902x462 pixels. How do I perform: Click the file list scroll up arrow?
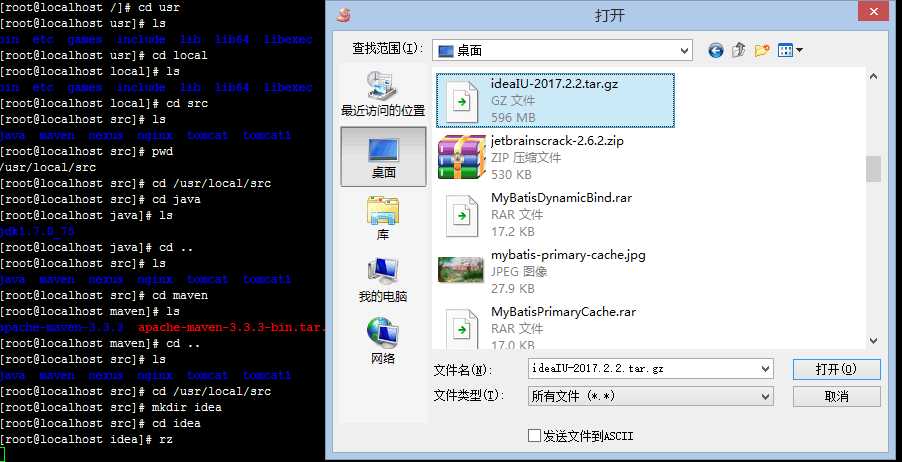click(874, 76)
